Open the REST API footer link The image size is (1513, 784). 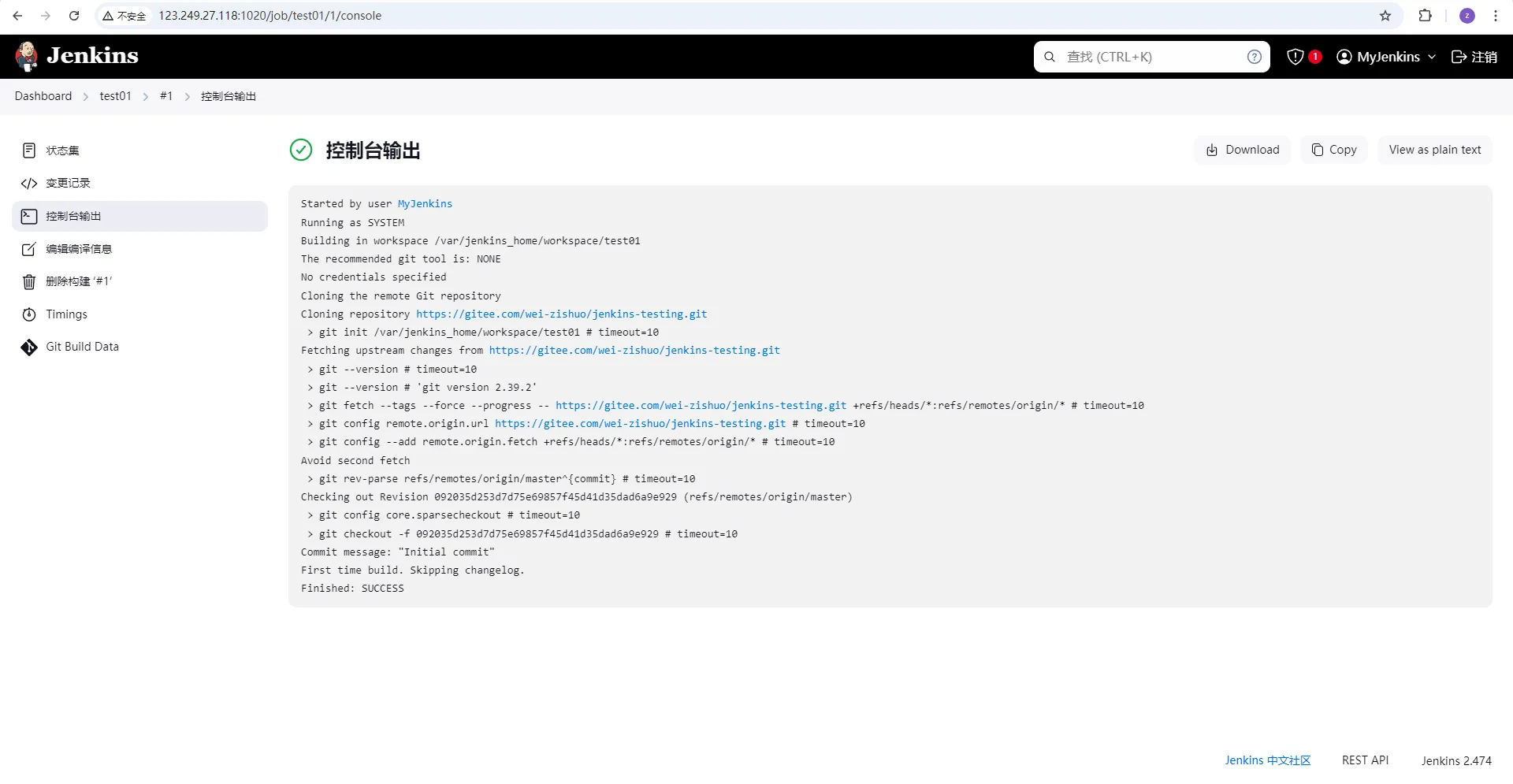1366,760
